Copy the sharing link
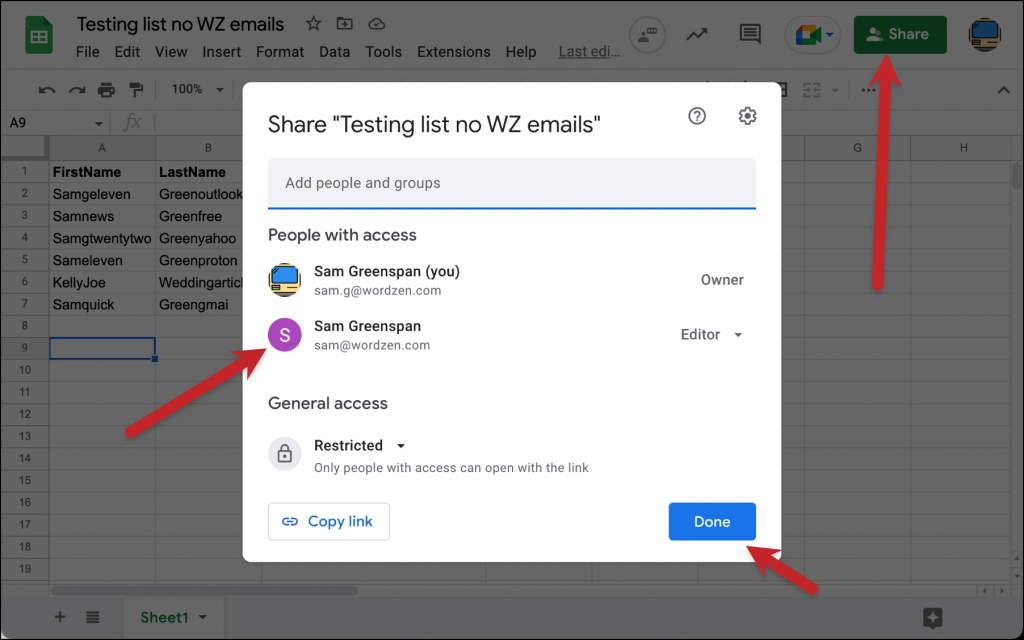The height and width of the screenshot is (640, 1024). pyautogui.click(x=328, y=521)
